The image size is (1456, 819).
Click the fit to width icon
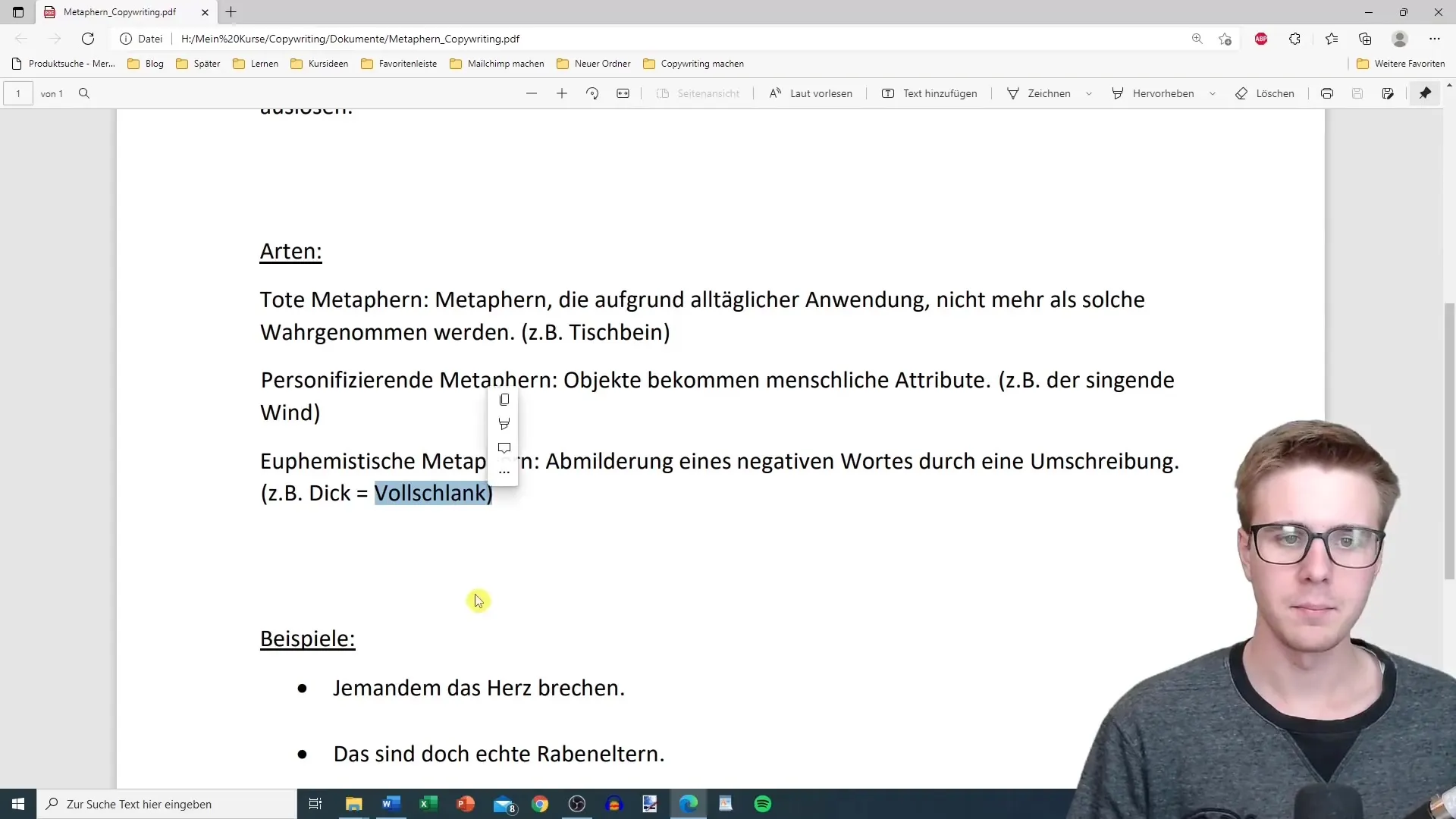pos(623,93)
